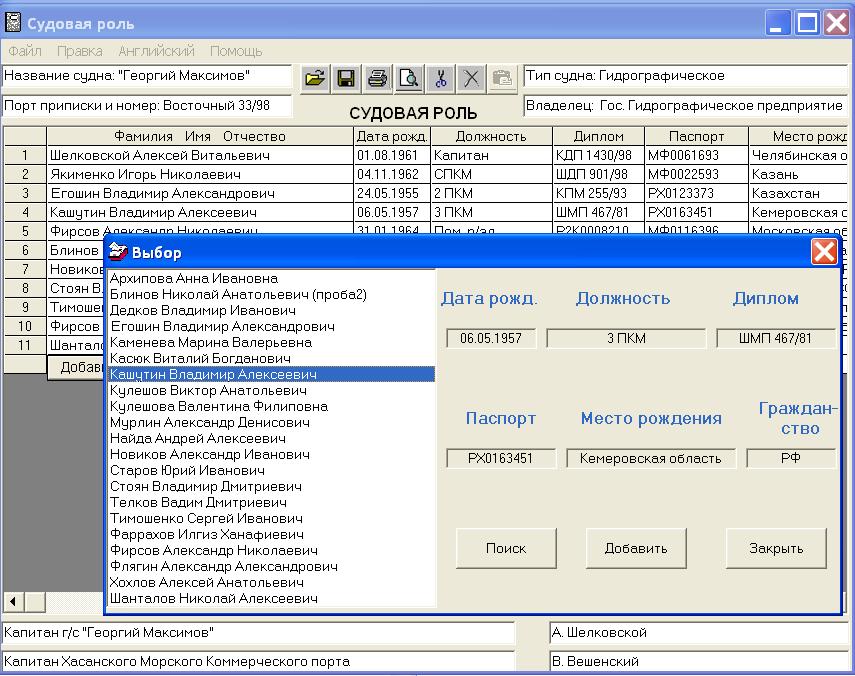
Task: Click the Место рождения field in the dialog
Action: tap(651, 458)
